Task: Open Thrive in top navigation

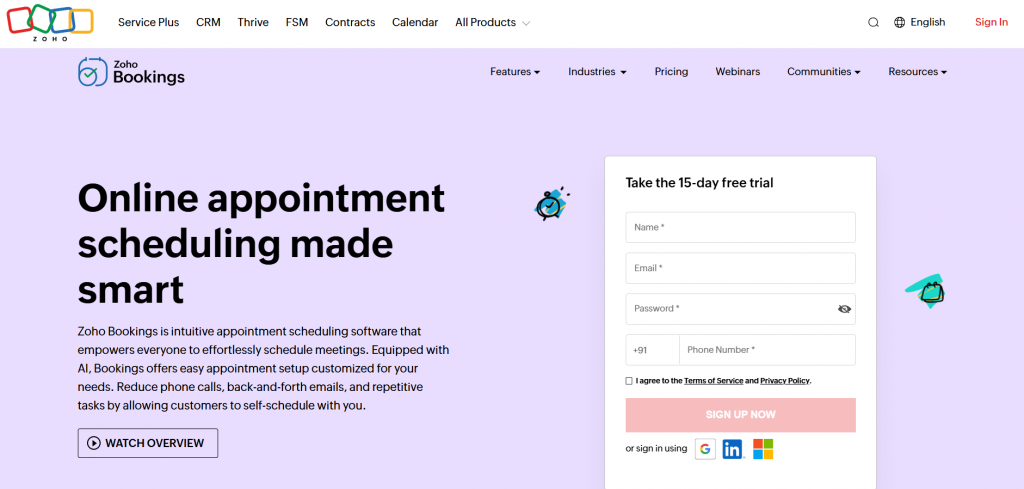Action: click(x=253, y=22)
